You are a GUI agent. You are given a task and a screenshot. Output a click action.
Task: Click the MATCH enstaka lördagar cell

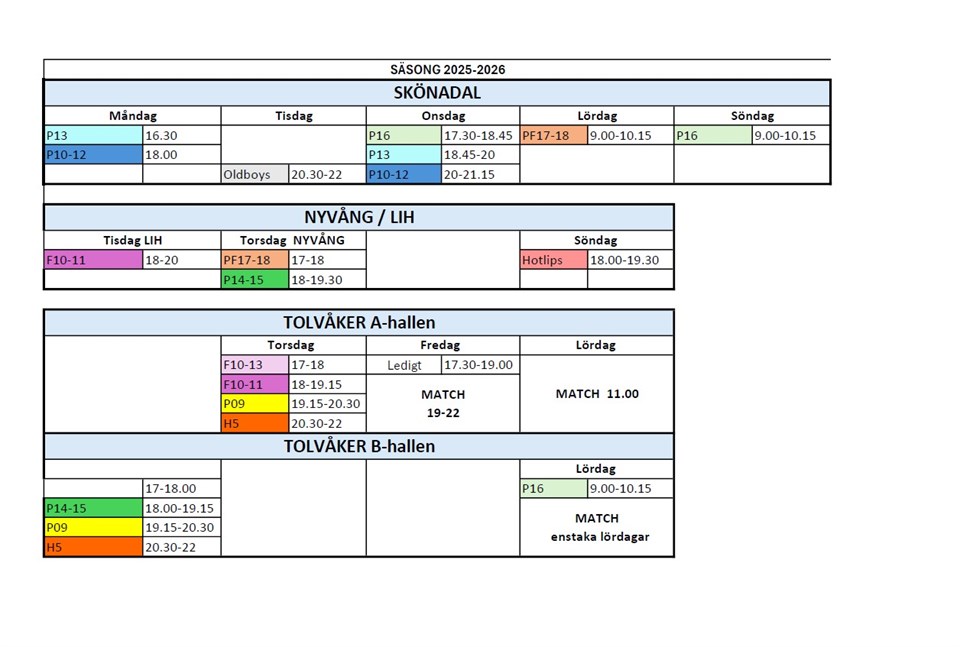(x=596, y=527)
